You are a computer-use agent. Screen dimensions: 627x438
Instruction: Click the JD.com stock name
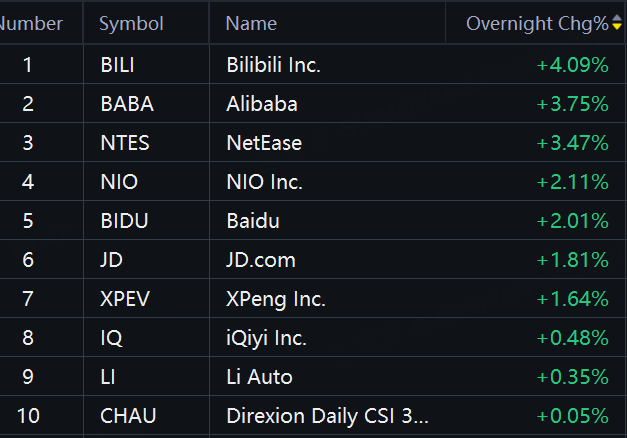tap(260, 260)
